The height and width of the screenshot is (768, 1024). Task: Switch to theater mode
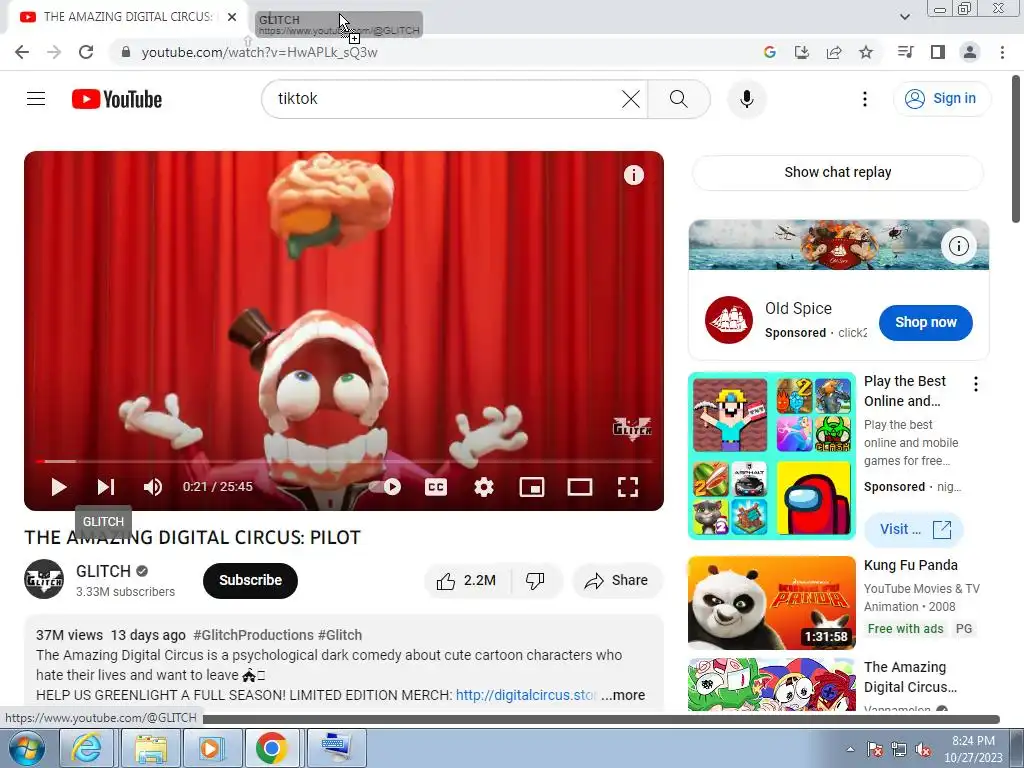580,487
